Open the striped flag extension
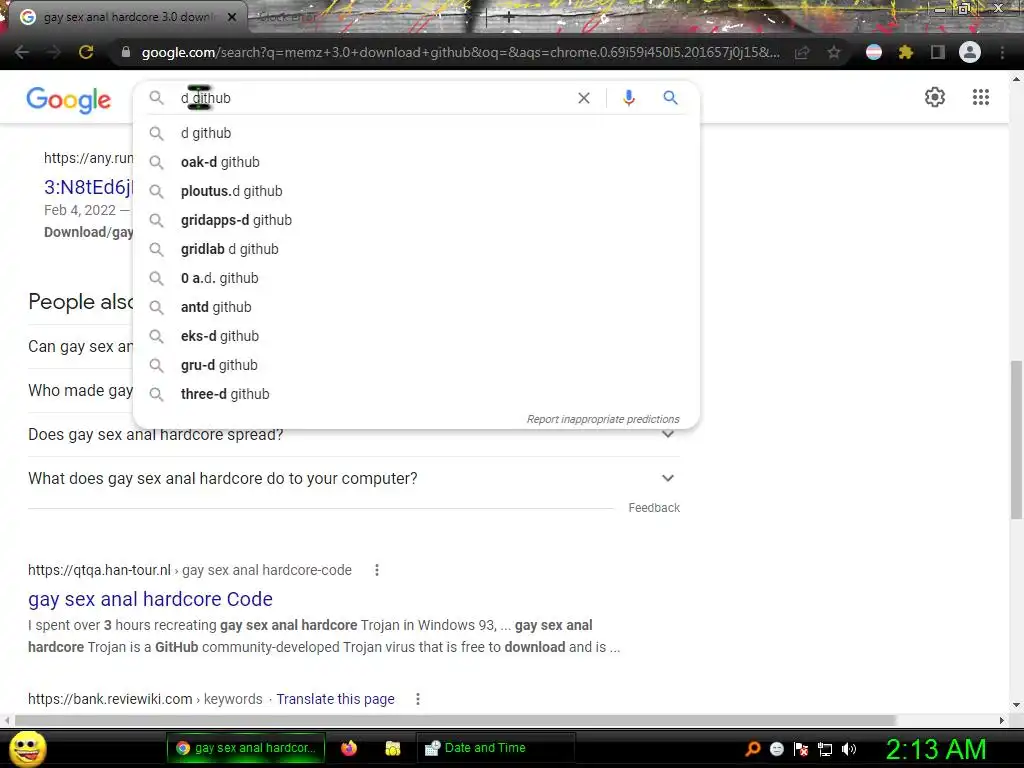The image size is (1024, 768). point(873,52)
